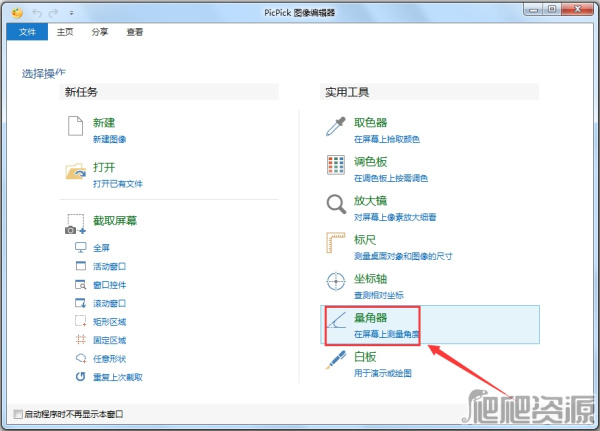The image size is (600, 431).
Task: Click the 查测相对坐标 description text
Action: click(x=379, y=295)
